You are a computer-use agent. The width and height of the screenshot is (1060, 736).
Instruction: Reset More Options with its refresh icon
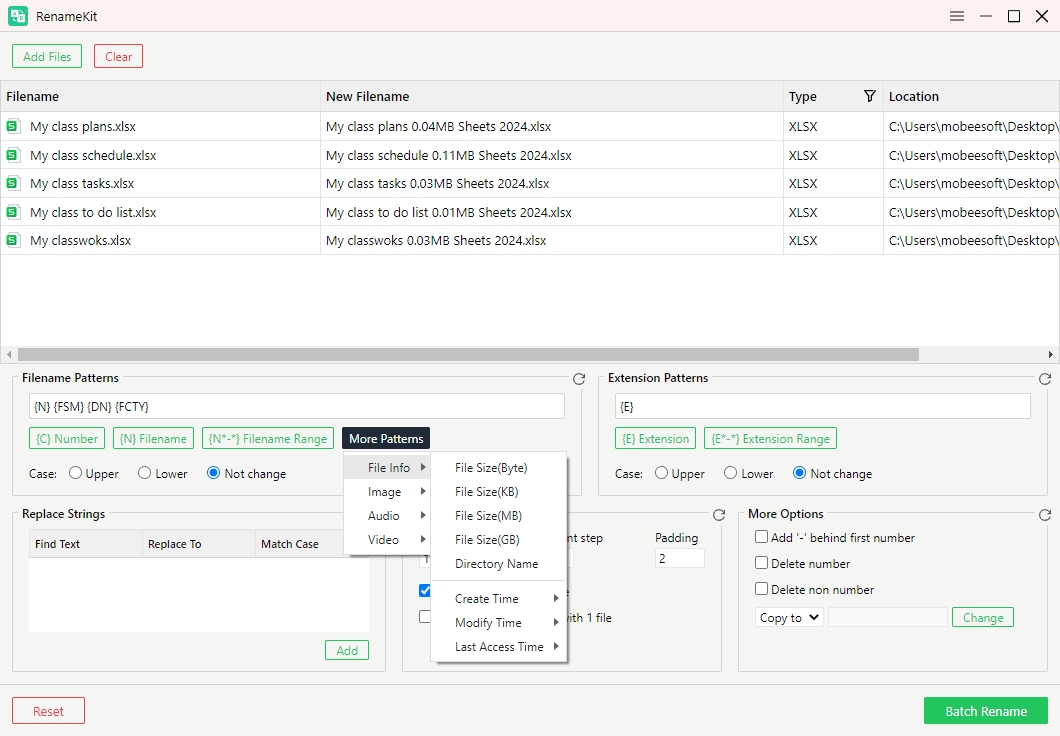(x=1044, y=515)
